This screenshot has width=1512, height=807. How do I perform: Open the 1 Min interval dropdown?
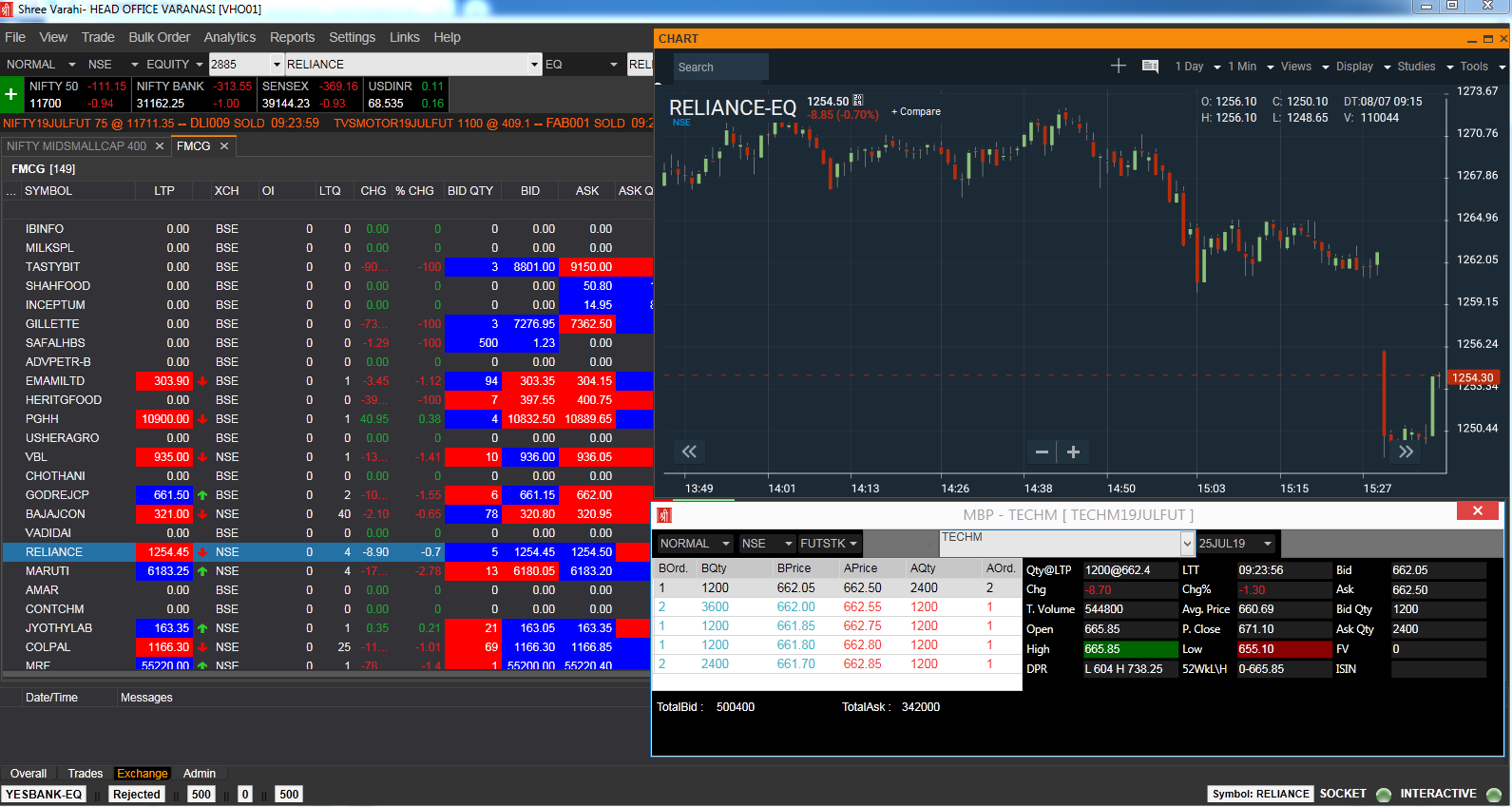pyautogui.click(x=1251, y=67)
